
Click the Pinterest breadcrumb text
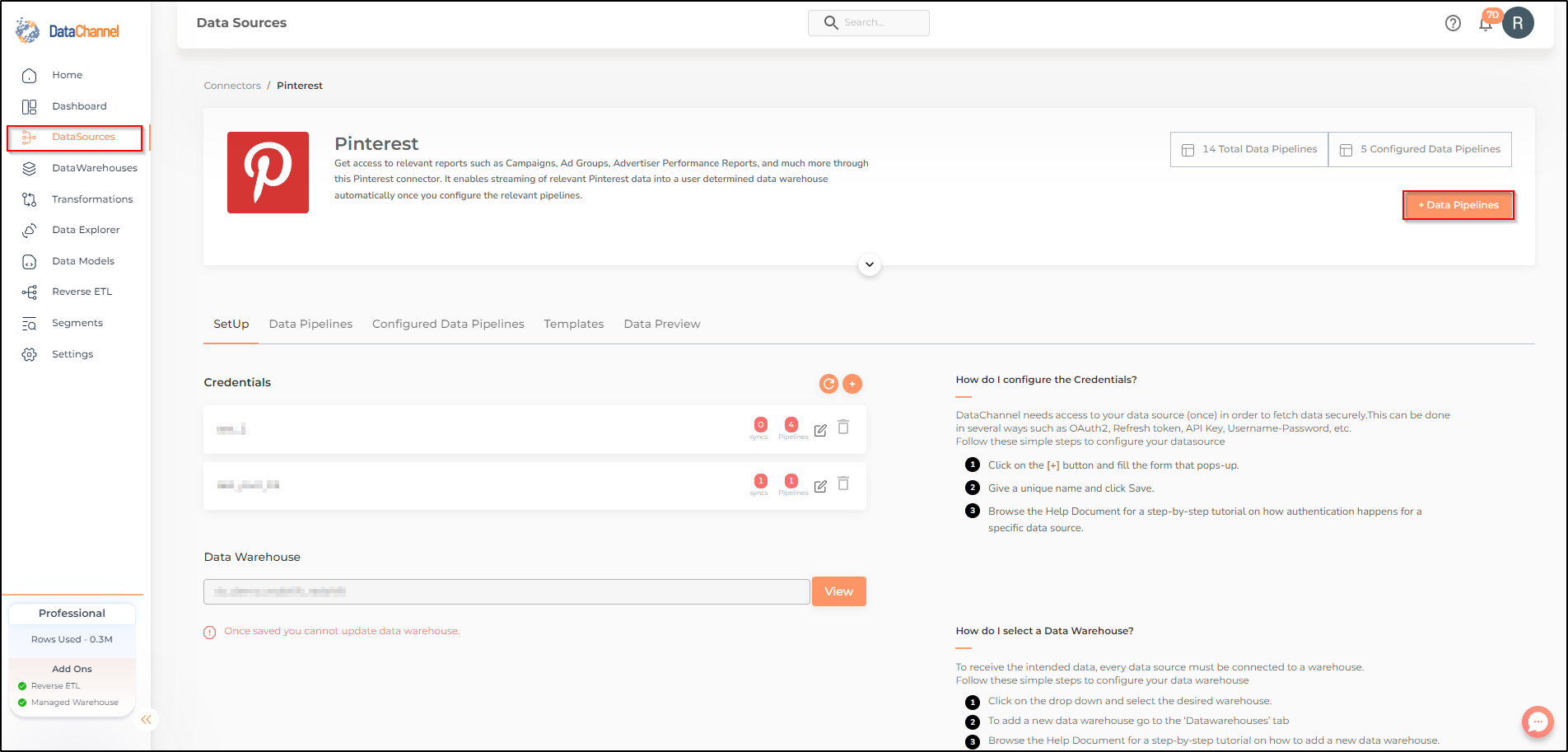pyautogui.click(x=300, y=86)
